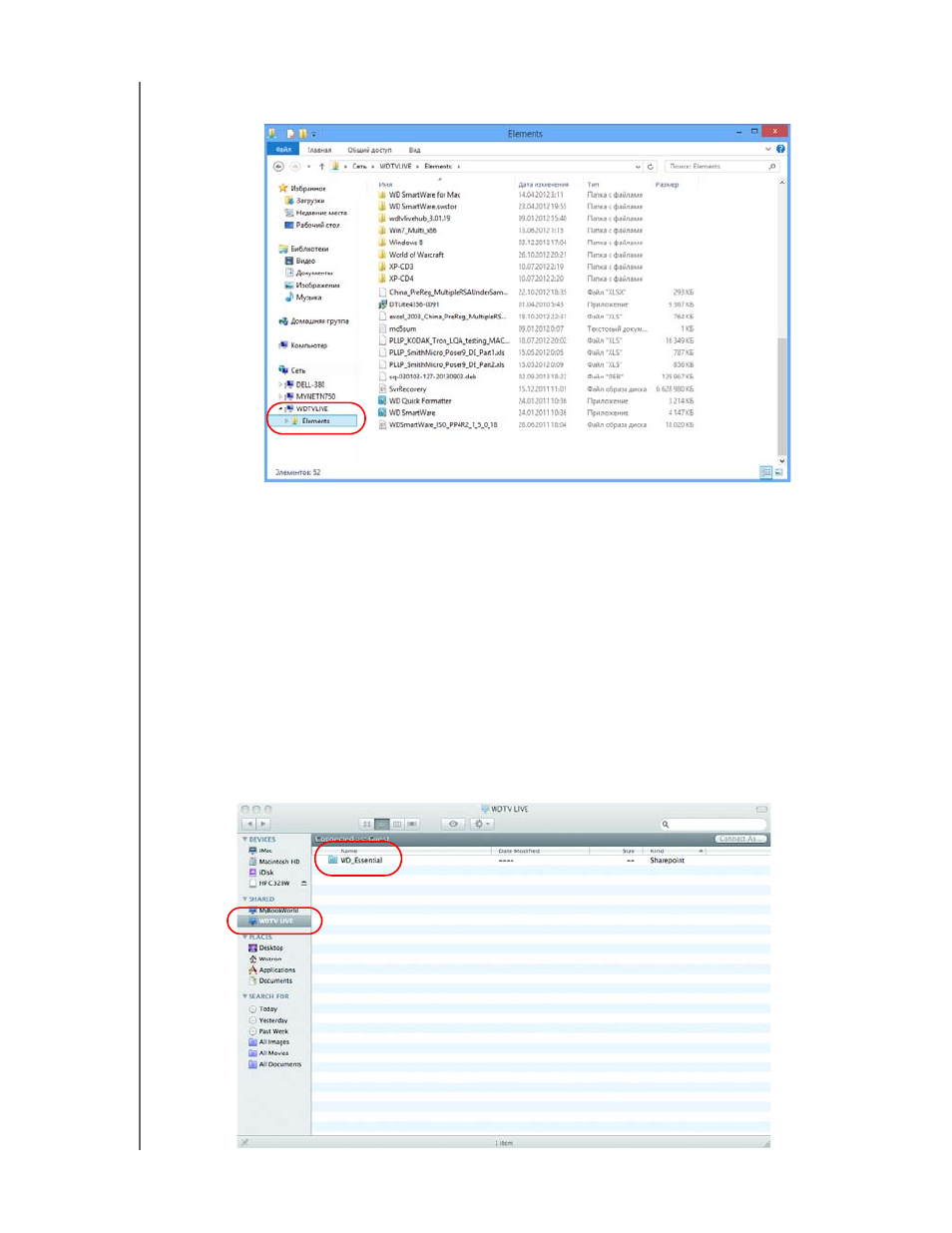952x1233 pixels.
Task: Click Finder back arrow button
Action: [x=249, y=825]
